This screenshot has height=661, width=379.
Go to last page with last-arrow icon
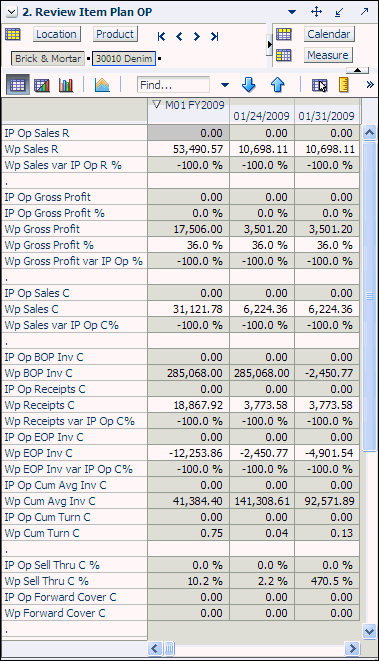click(x=215, y=37)
